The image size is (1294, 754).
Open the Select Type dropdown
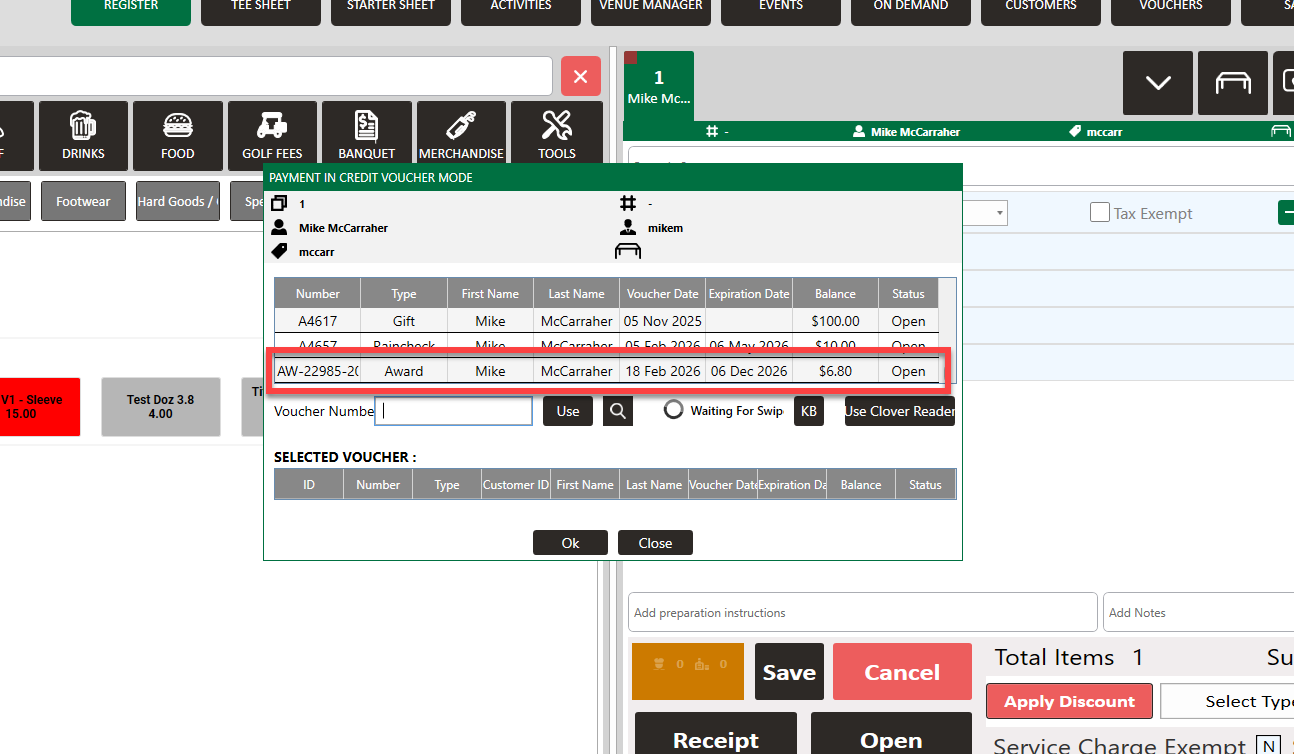point(1228,701)
